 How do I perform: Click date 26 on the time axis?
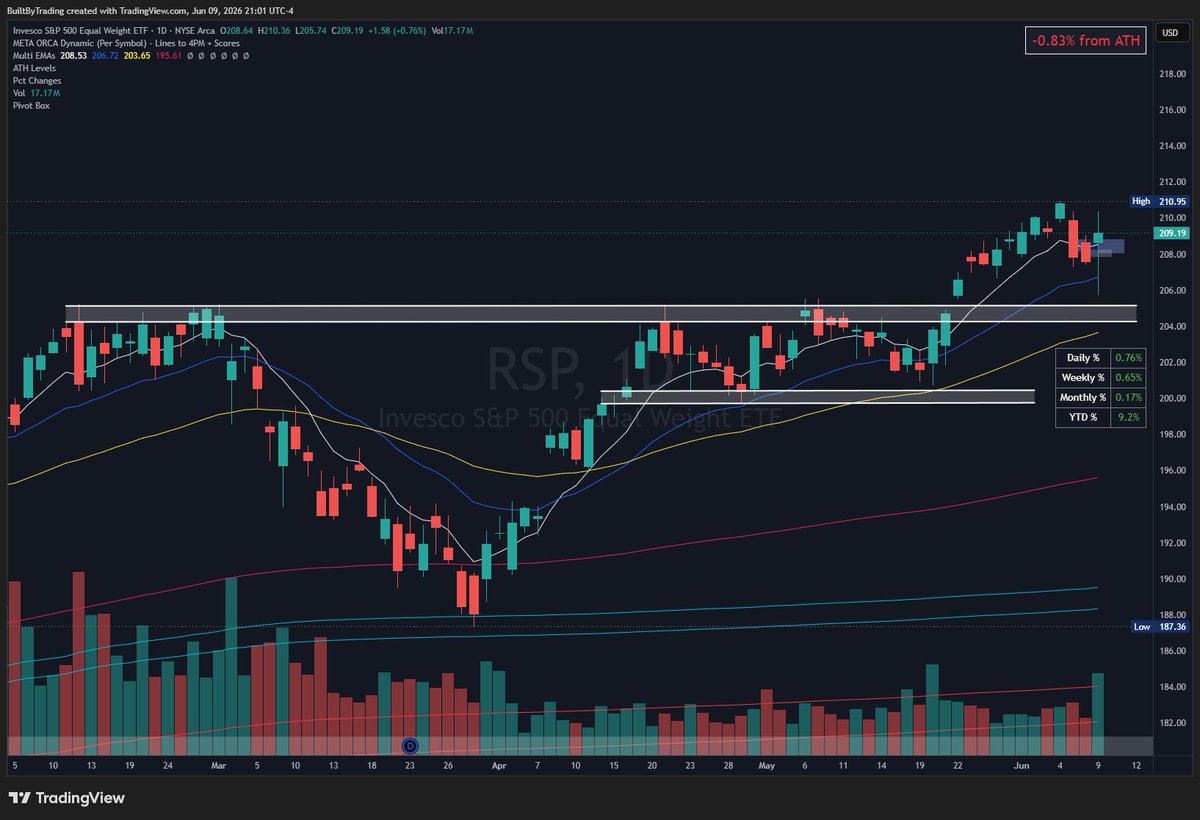448,765
